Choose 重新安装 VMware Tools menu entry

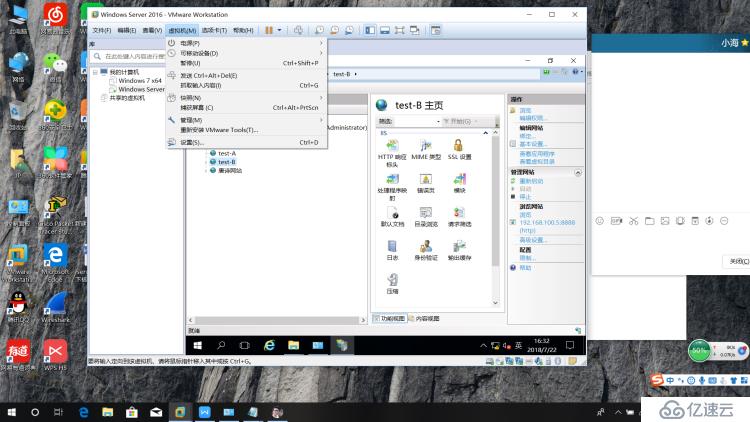(x=247, y=130)
